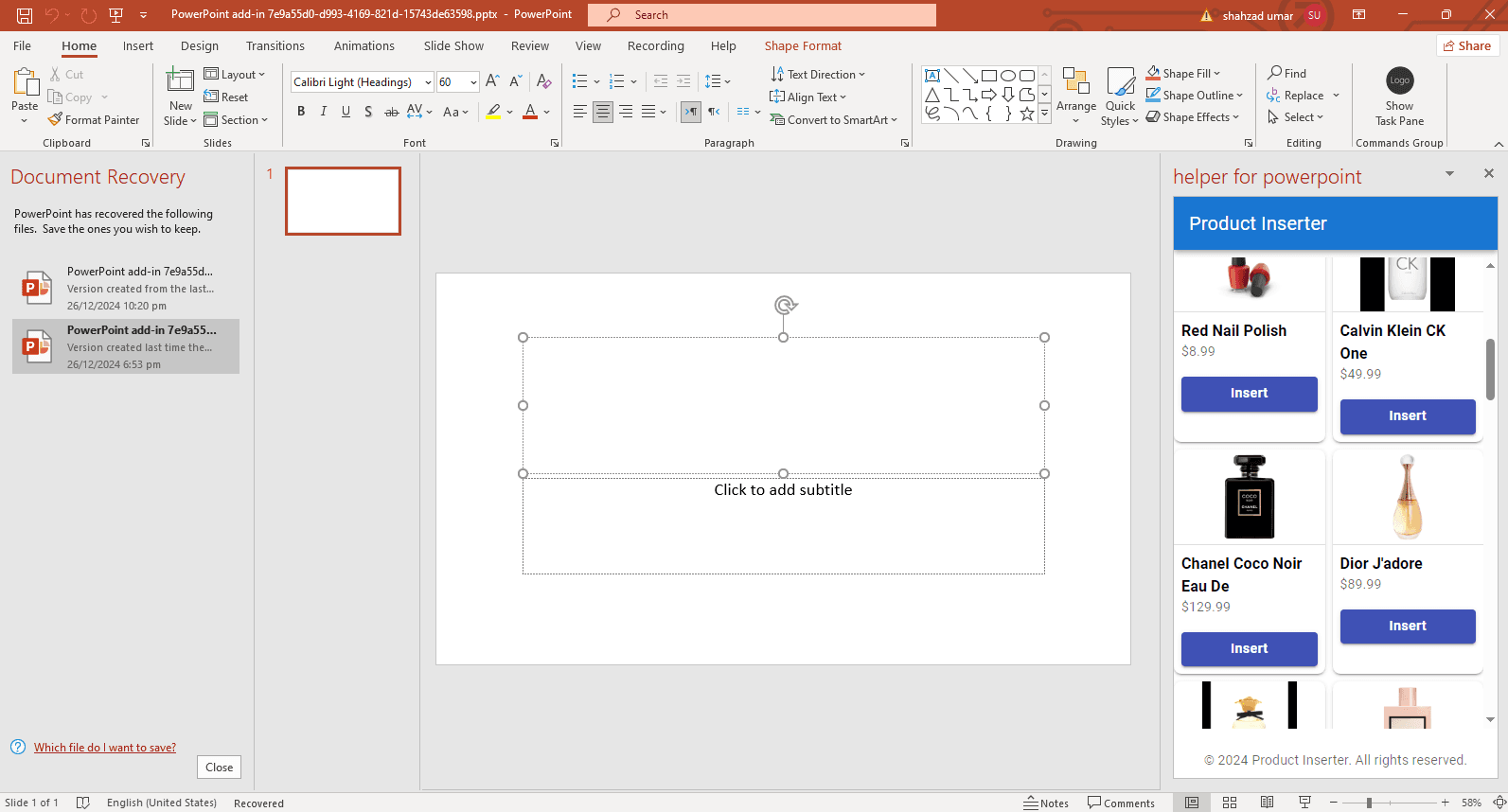This screenshot has width=1508, height=812.
Task: Toggle Notes pane in status bar
Action: tap(1046, 803)
